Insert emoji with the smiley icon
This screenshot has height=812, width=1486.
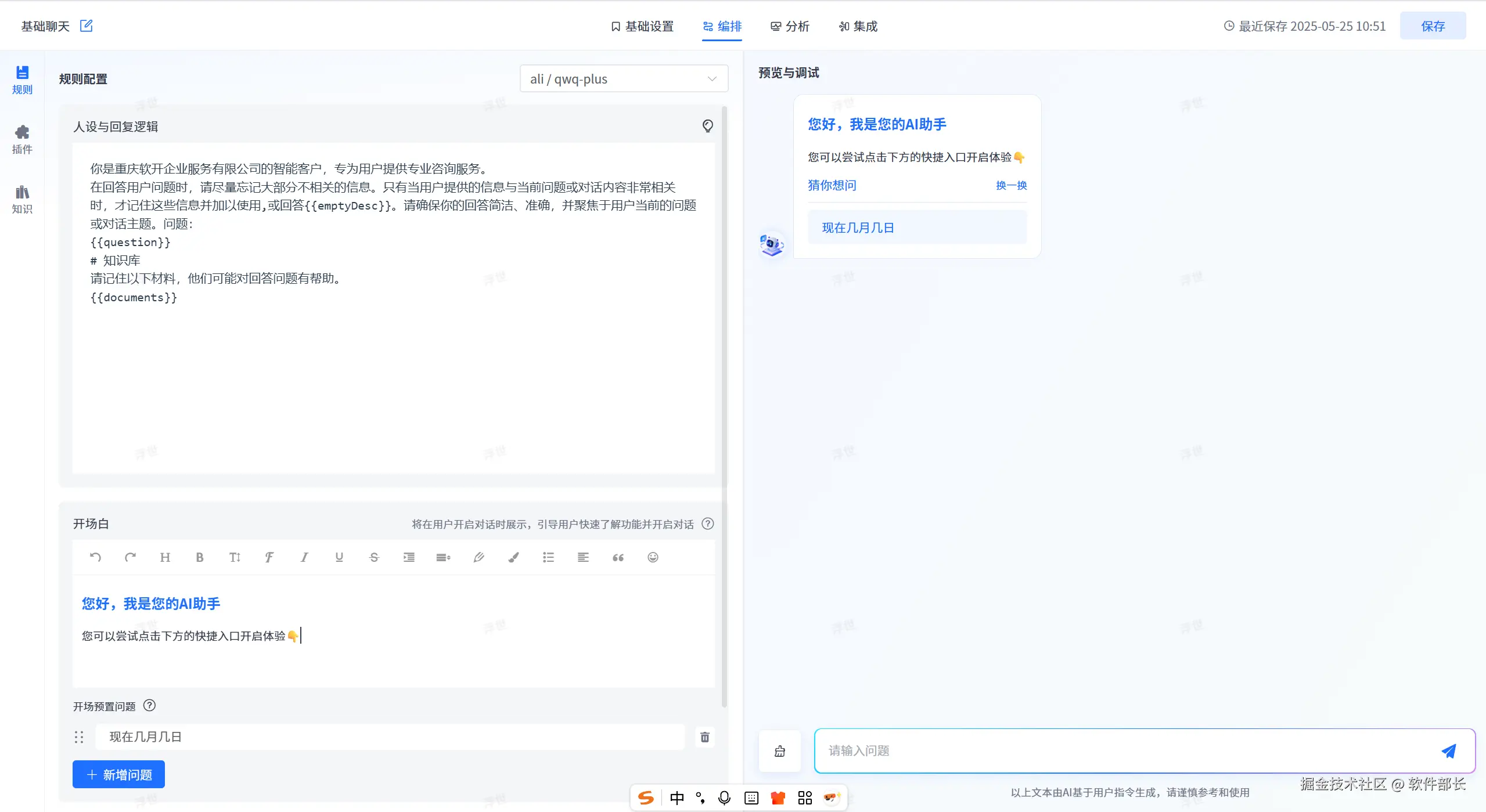pos(653,557)
